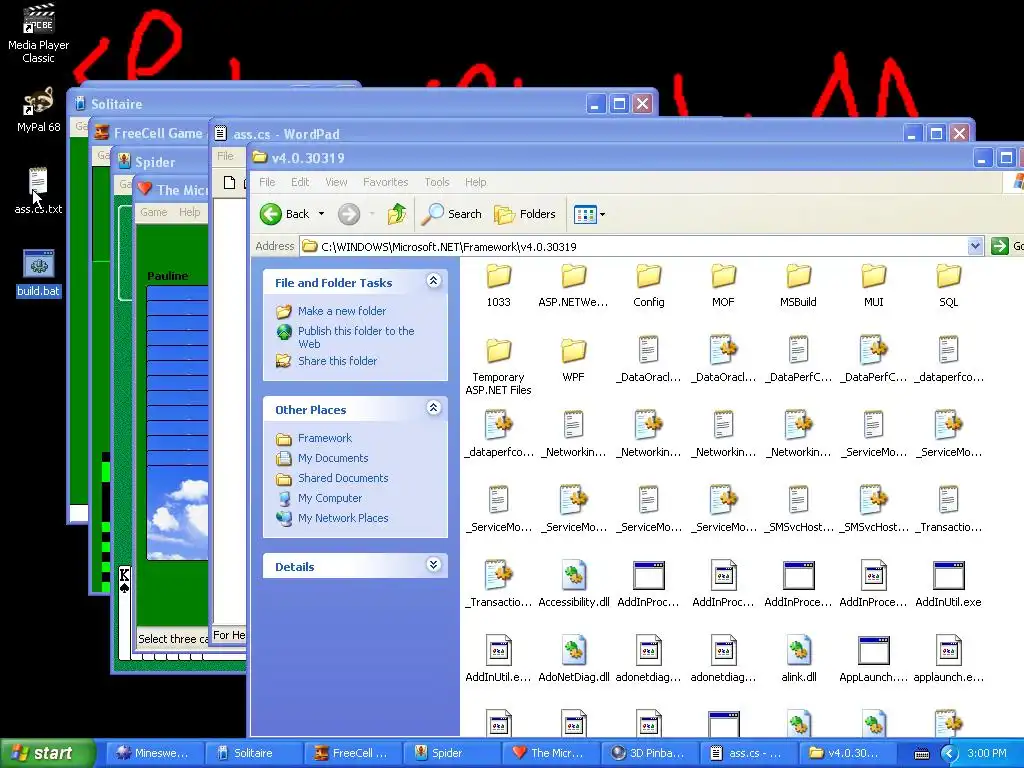The image size is (1024, 768).
Task: Collapse File and Folder Tasks panel
Action: [x=433, y=281]
